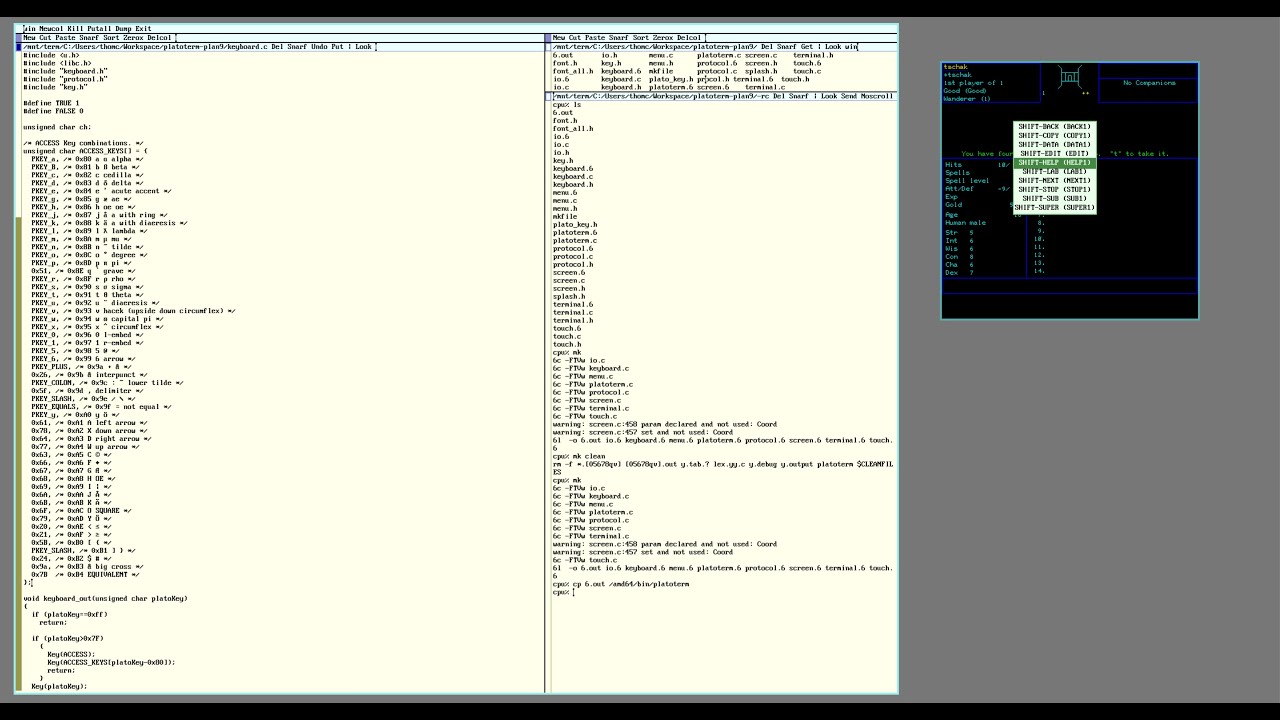Click Delcol in the right column tag

click(x=689, y=37)
